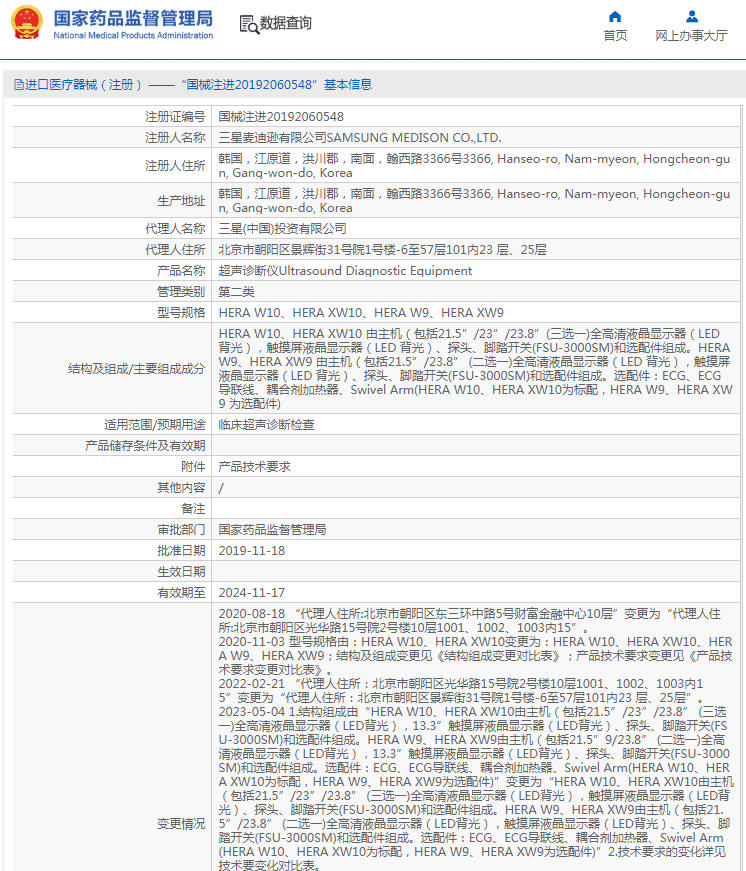Click the user icon above 网上办事大厅
Screen dimensions: 746x871
692,16
